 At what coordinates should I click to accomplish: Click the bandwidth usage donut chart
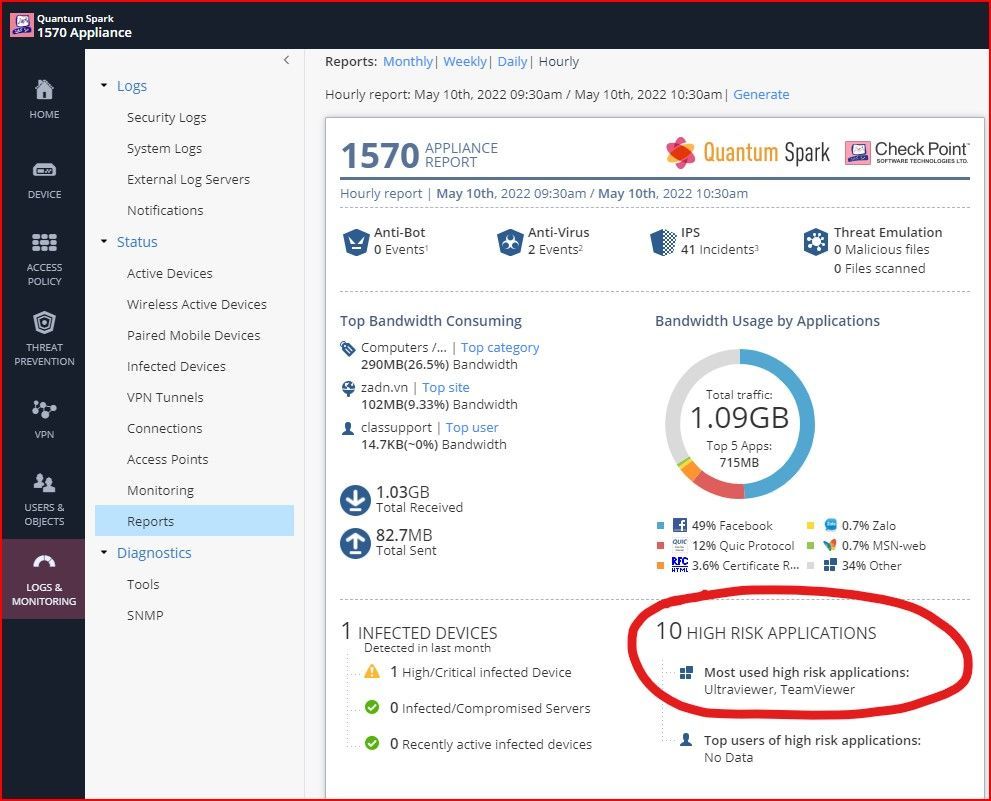point(739,424)
